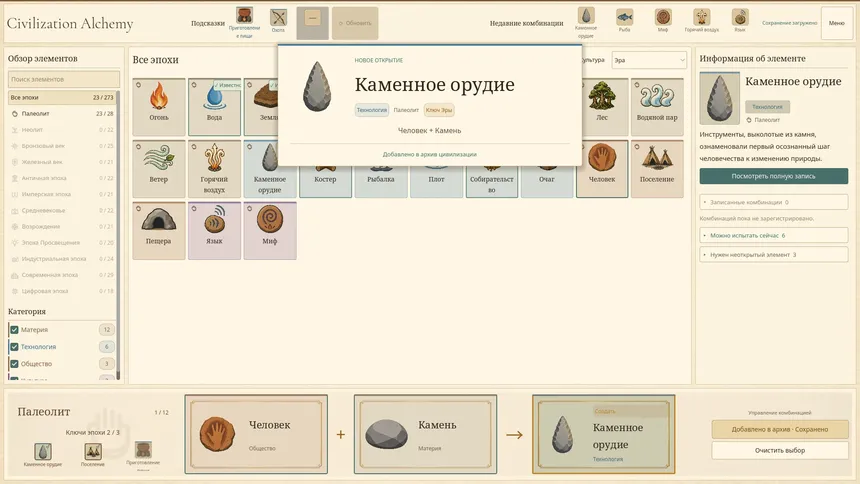Open the Эра sort dropdown
Image resolution: width=860 pixels, height=484 pixels.
(649, 60)
